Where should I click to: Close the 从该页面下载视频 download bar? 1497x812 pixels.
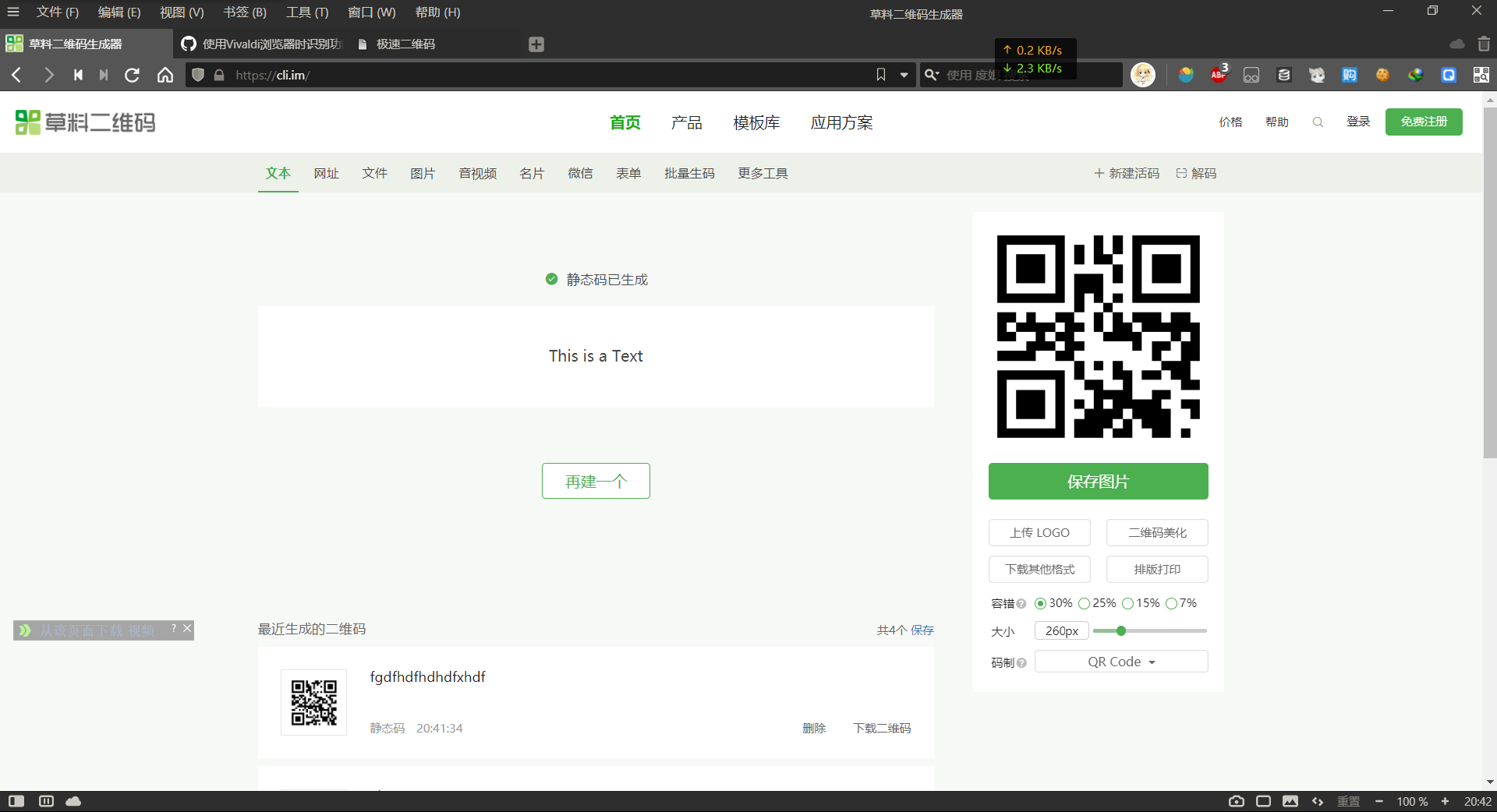coord(187,628)
